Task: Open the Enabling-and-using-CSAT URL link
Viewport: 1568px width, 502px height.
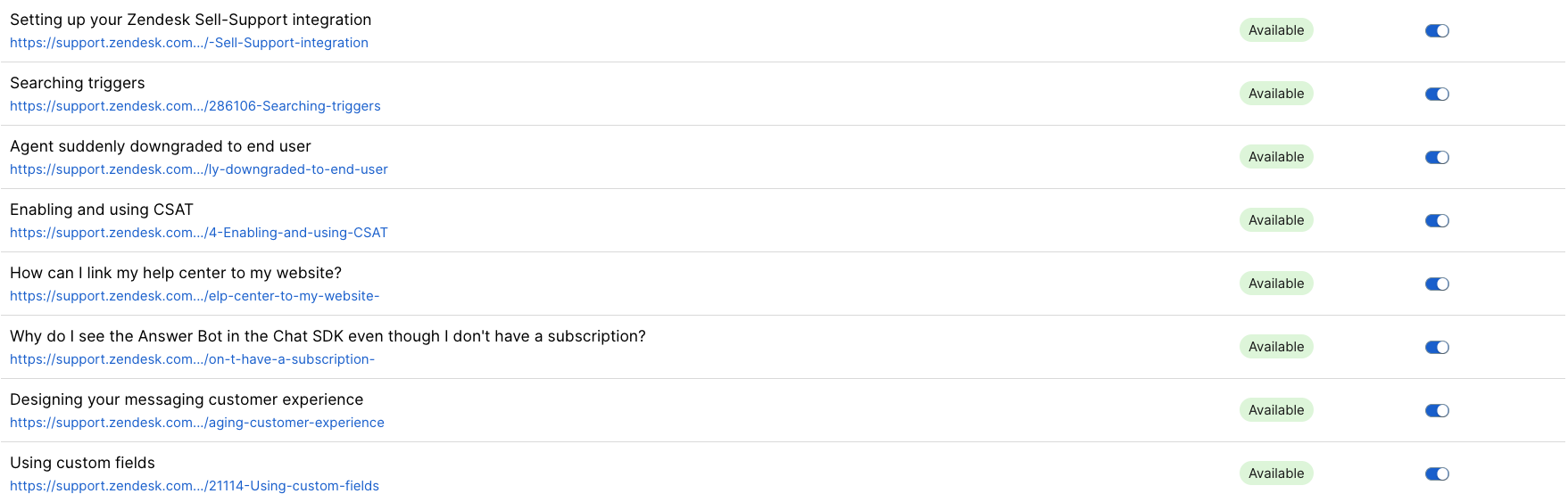Action: point(199,233)
